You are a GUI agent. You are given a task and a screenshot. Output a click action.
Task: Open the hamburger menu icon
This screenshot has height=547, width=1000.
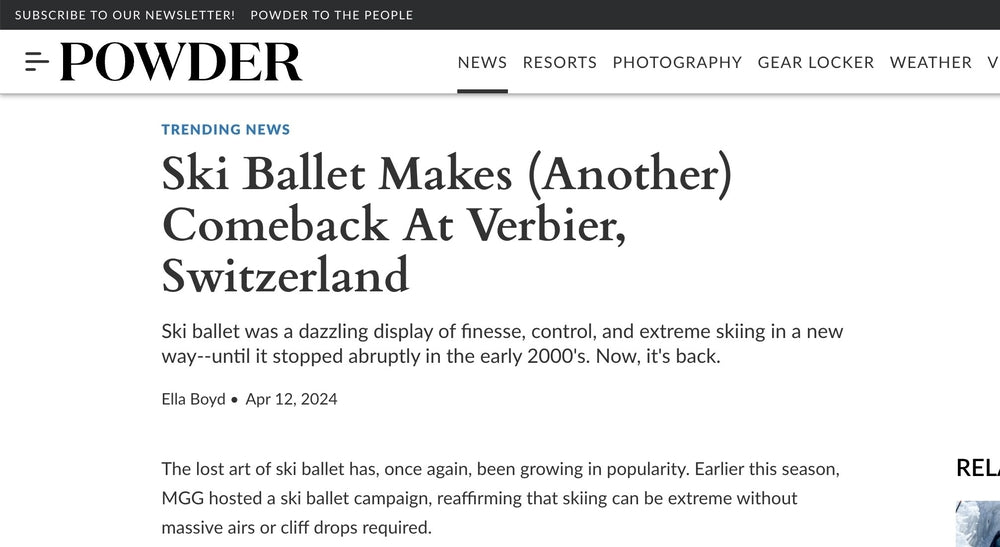(37, 62)
